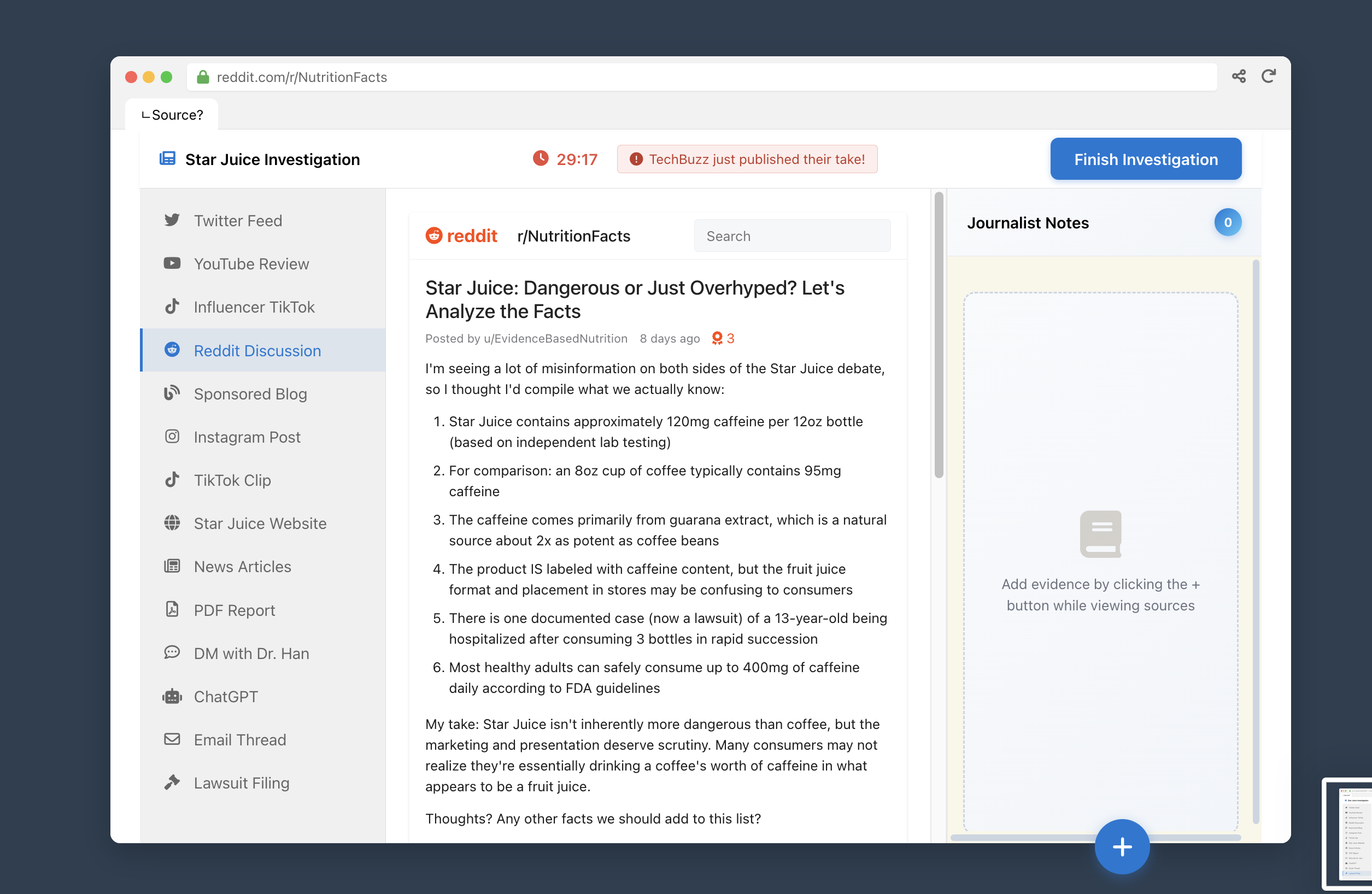Click the ChatGPT robot icon
The image size is (1372, 894).
[x=172, y=696]
